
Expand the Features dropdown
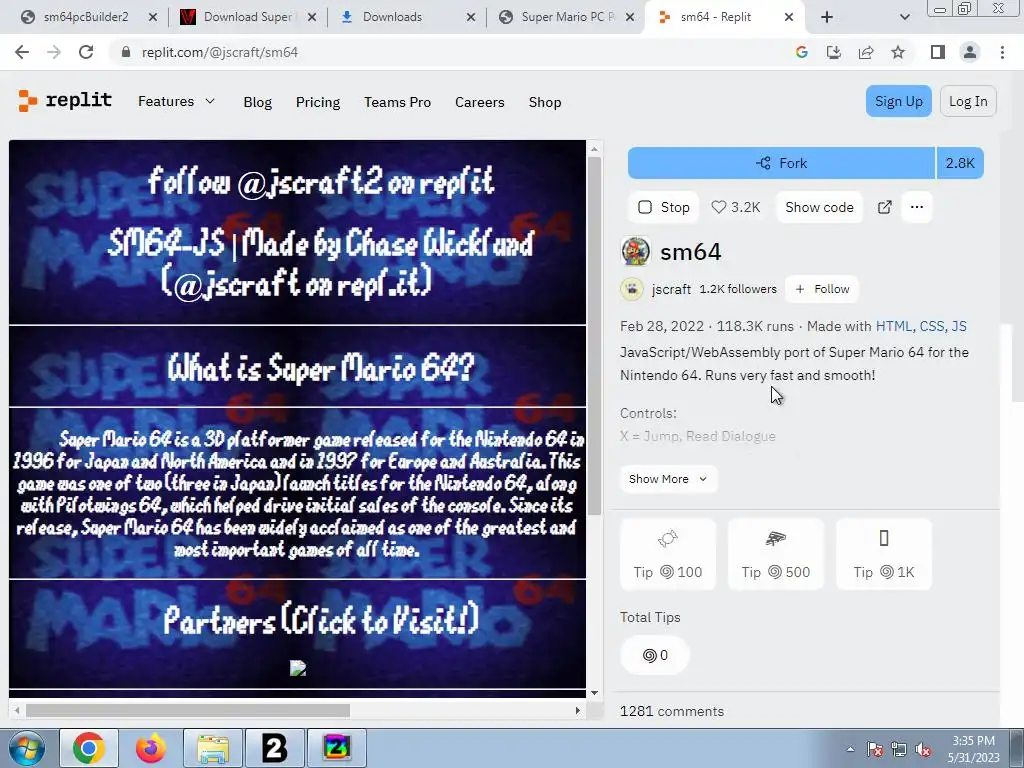176,101
